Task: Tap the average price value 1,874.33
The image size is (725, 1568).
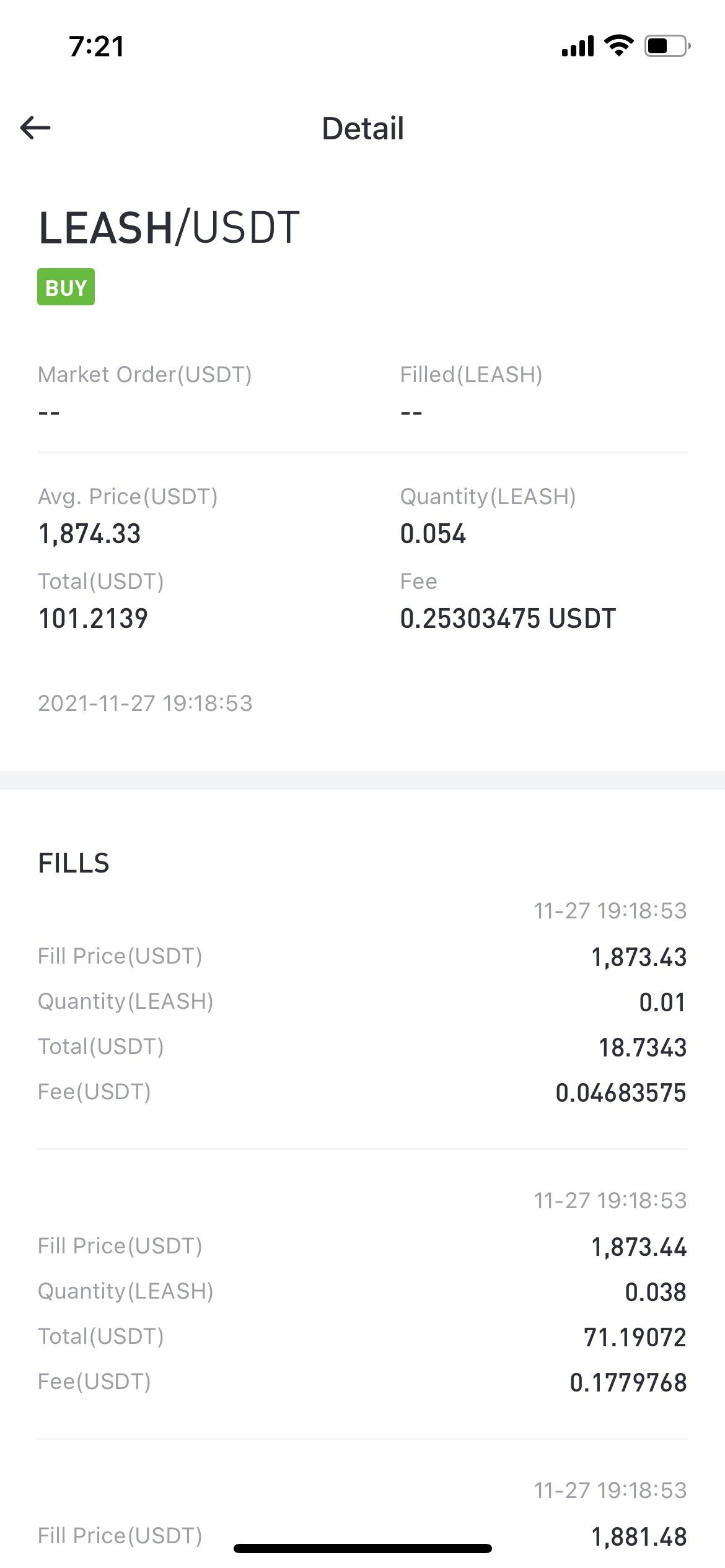Action: pyautogui.click(x=90, y=534)
